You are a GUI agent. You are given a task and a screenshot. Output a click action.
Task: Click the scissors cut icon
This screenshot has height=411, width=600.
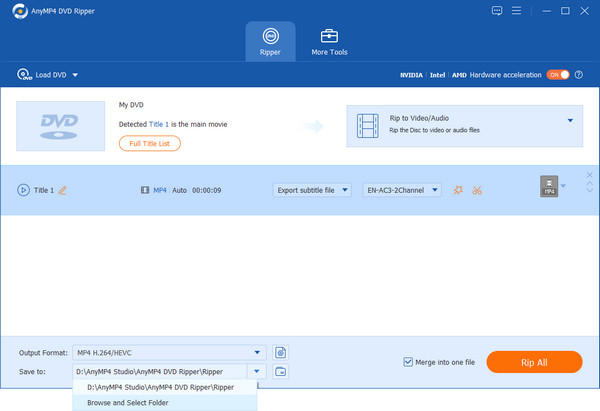(x=477, y=190)
